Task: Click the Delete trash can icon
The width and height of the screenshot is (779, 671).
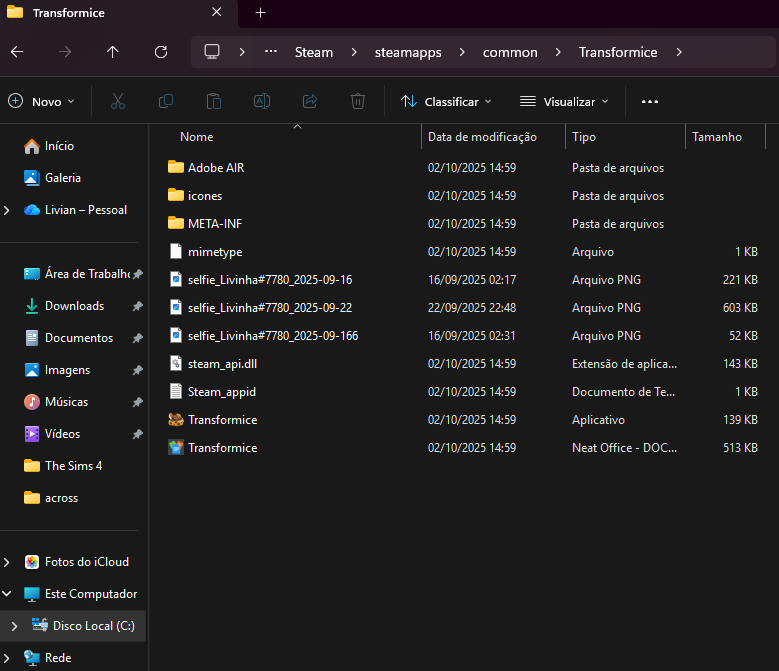Action: [x=358, y=101]
